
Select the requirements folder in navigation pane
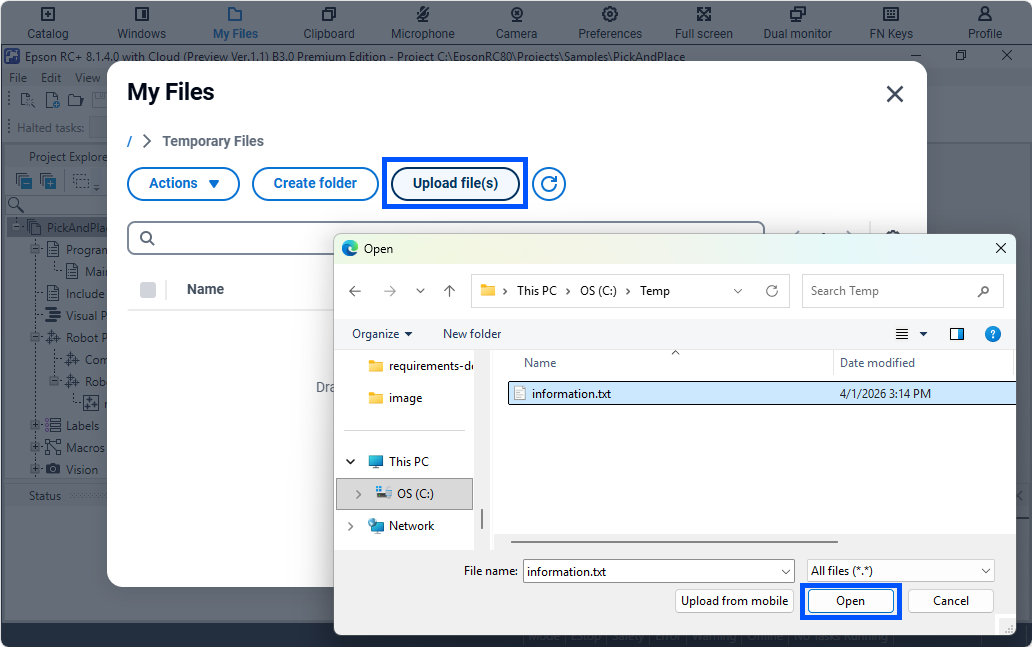(x=421, y=366)
